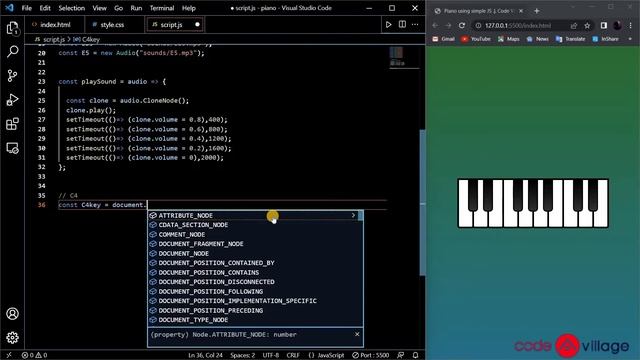Open the browser side panel icon
The width and height of the screenshot is (640, 360).
tap(604, 25)
